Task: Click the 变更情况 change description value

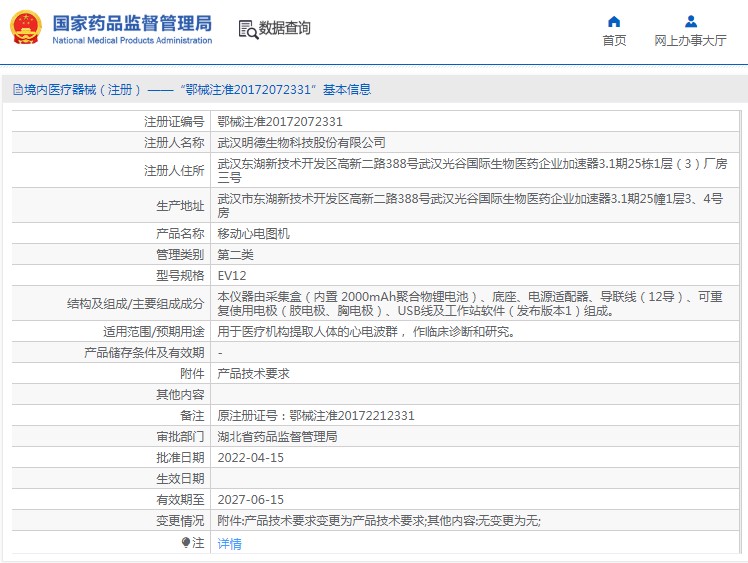Action: coord(379,521)
